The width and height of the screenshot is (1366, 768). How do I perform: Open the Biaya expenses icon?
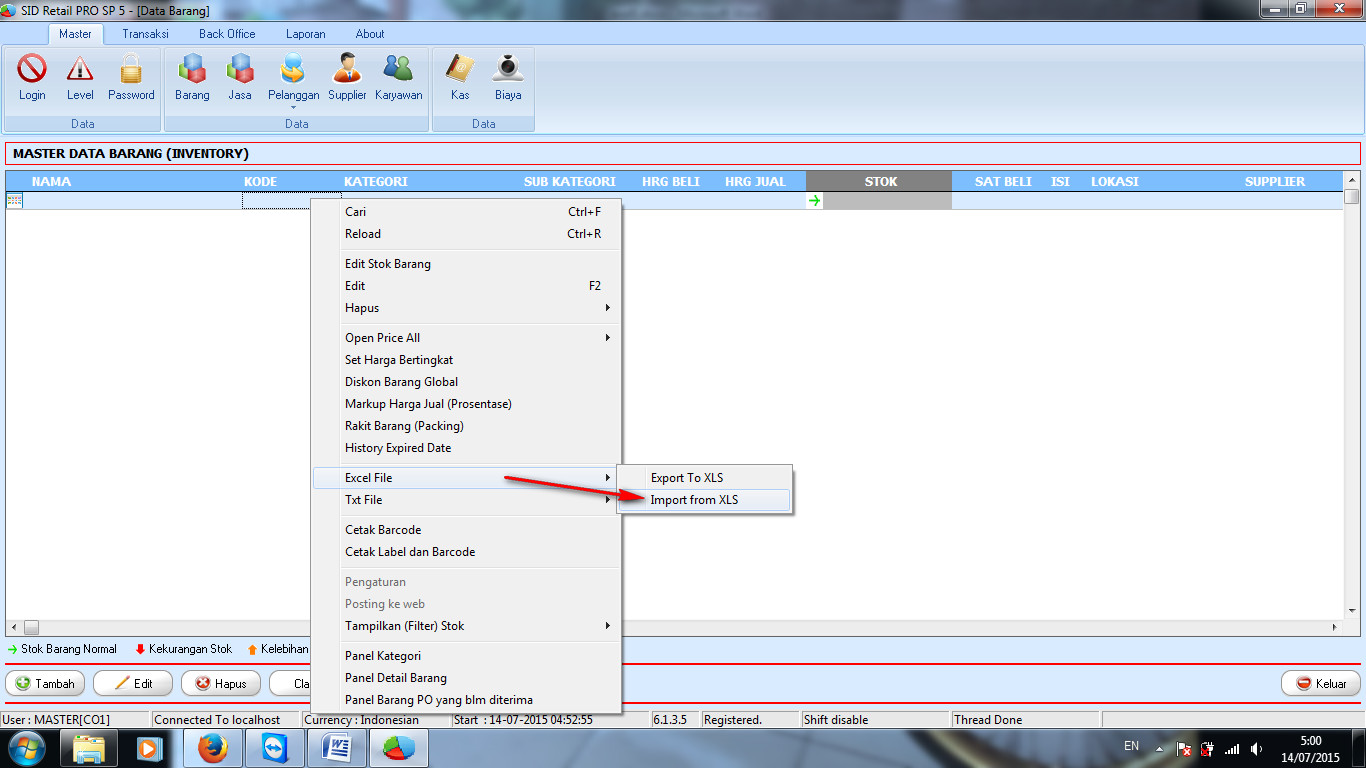click(x=508, y=70)
